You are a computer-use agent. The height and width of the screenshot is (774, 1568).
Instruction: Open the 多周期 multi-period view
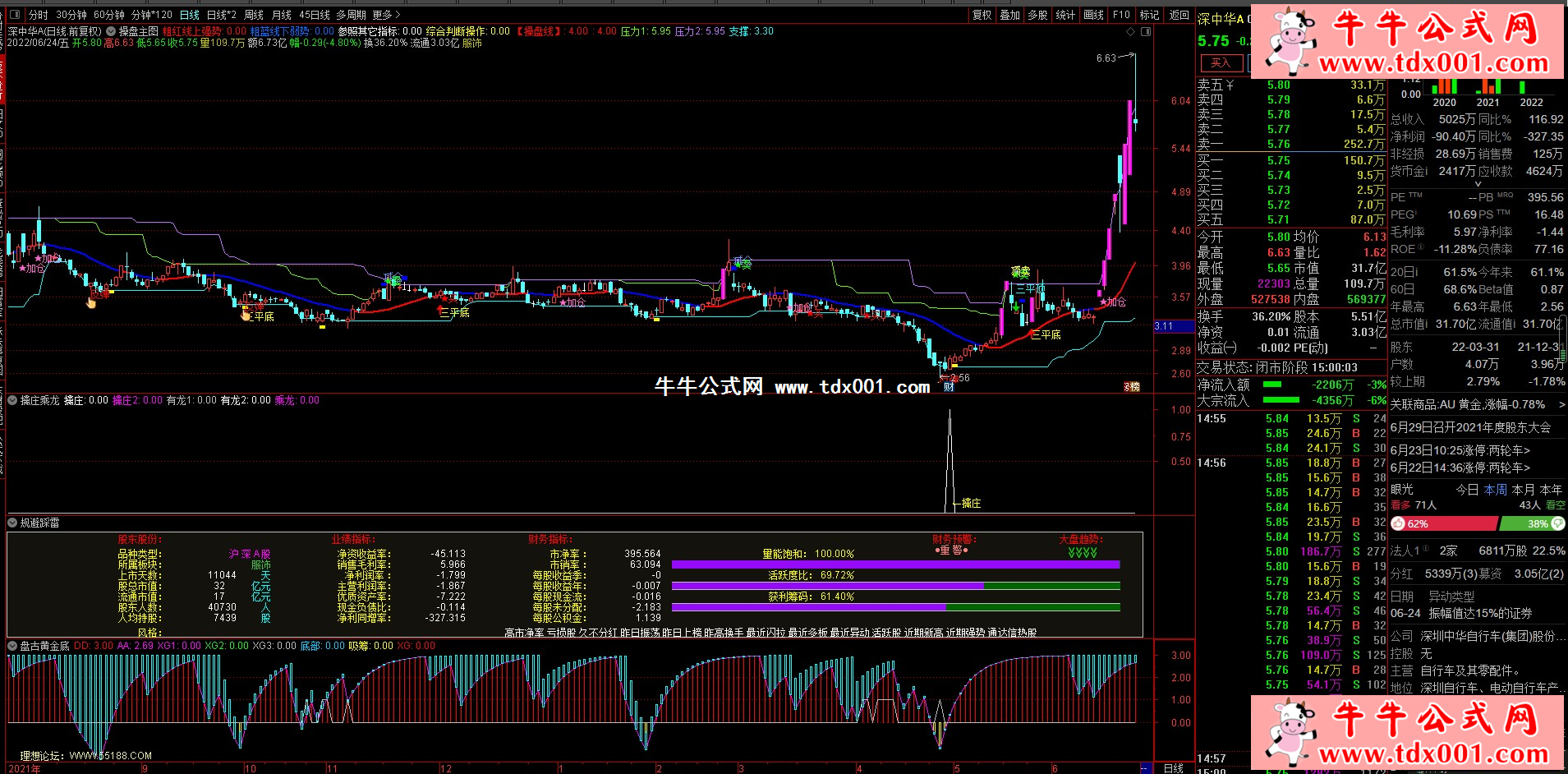click(351, 15)
